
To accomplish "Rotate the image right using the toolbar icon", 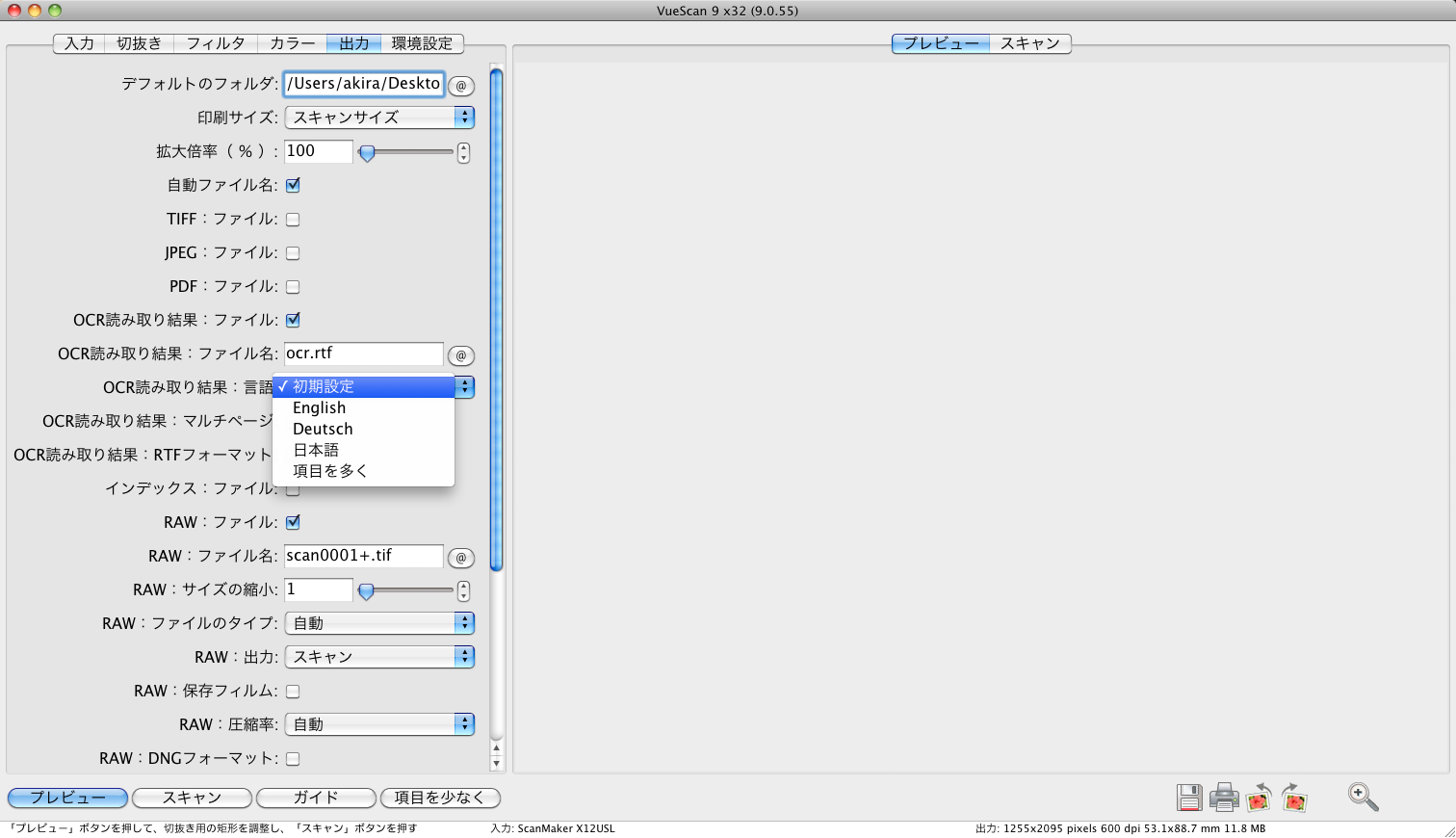I will point(1294,798).
